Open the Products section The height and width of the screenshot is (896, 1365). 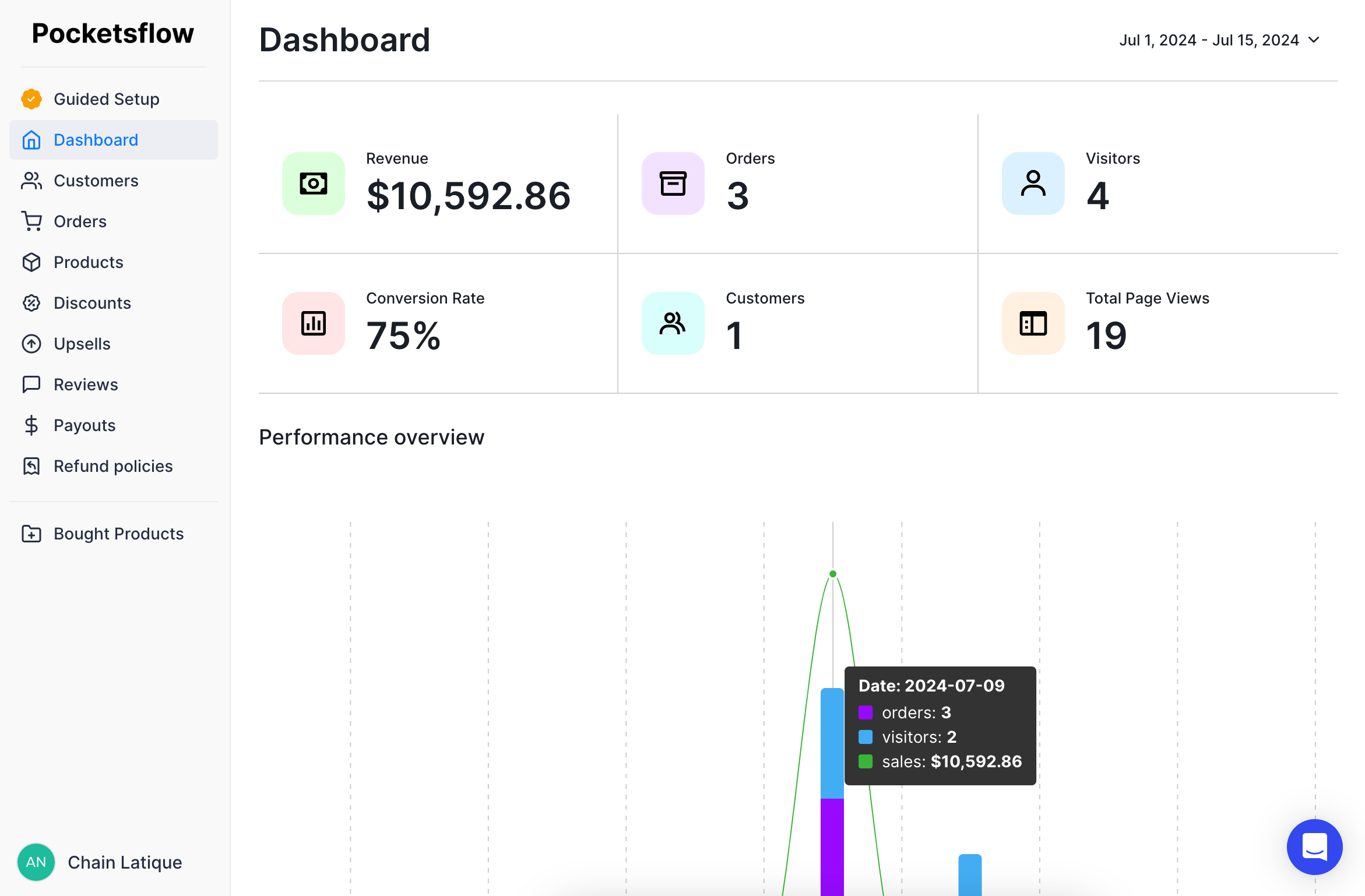(114, 262)
